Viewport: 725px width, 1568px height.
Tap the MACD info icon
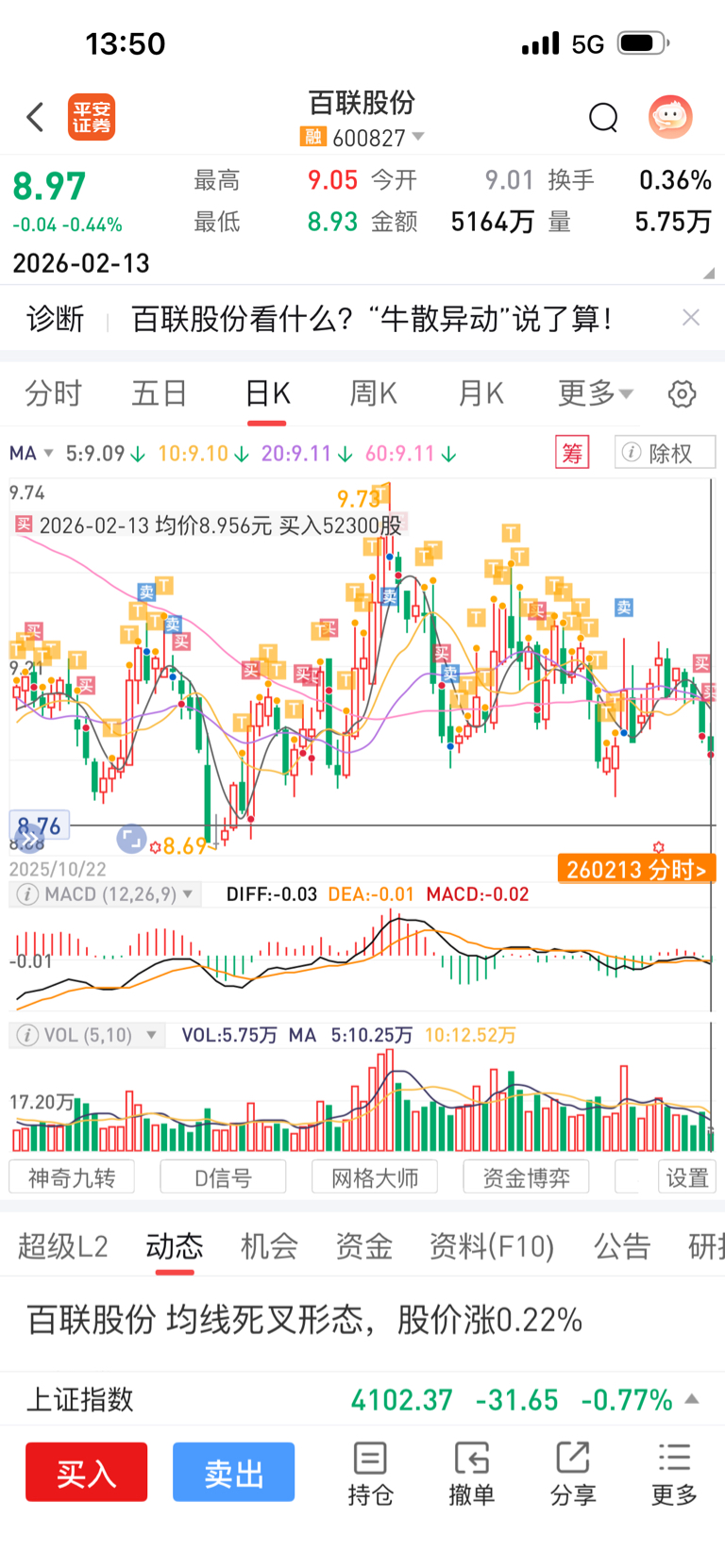[28, 894]
